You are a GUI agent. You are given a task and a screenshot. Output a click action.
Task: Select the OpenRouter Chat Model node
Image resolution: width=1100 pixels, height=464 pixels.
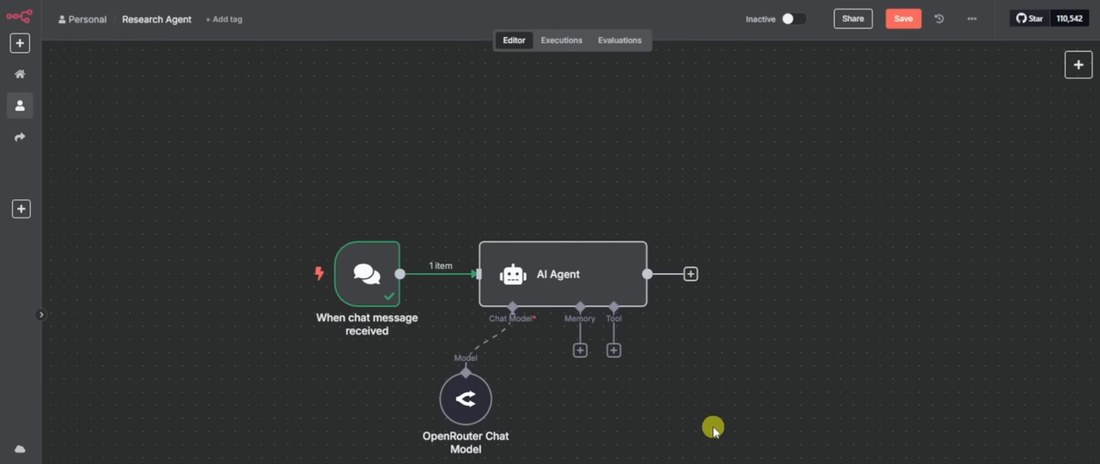coord(466,399)
